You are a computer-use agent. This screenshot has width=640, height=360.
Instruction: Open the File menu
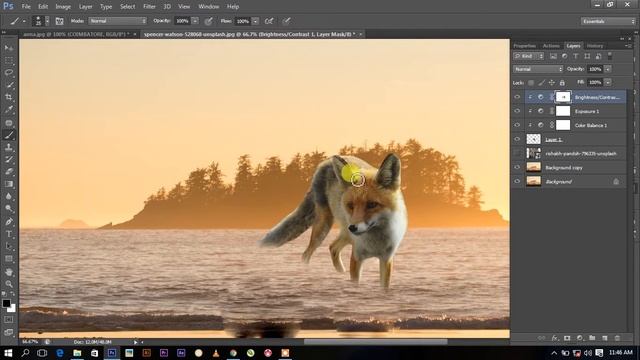click(x=26, y=7)
